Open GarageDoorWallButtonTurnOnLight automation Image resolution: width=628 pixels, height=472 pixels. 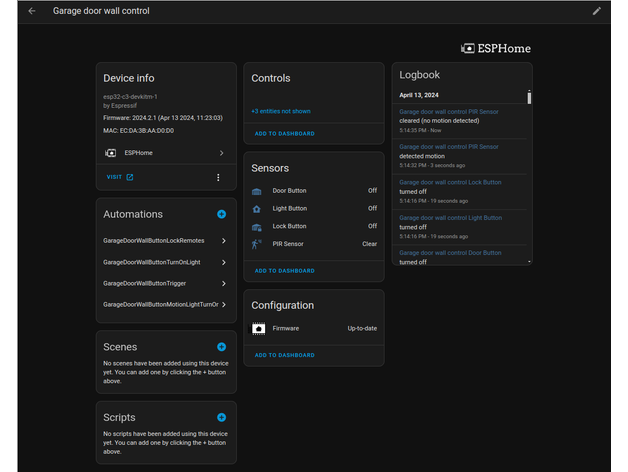165,262
